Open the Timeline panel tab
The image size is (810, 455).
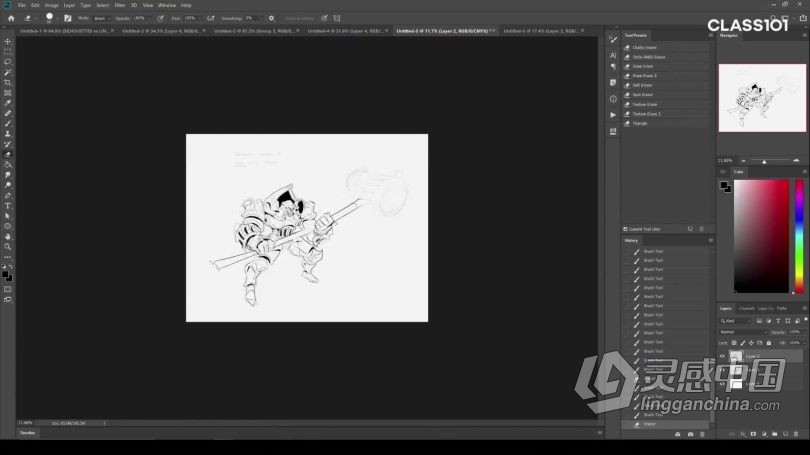[x=27, y=433]
